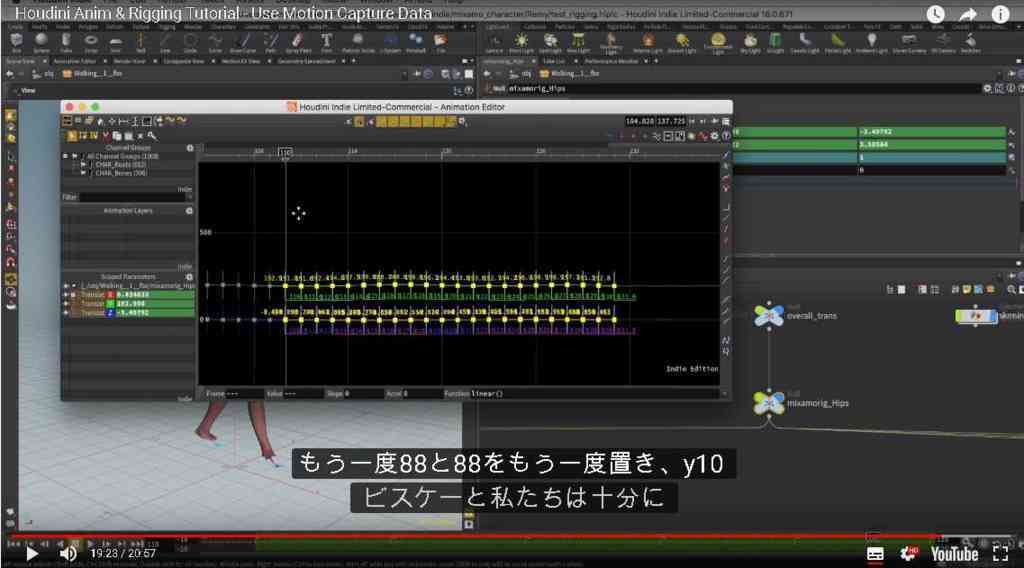This screenshot has height=568, width=1024.
Task: Select the Torus shelf tool
Action: pyautogui.click(x=91, y=41)
